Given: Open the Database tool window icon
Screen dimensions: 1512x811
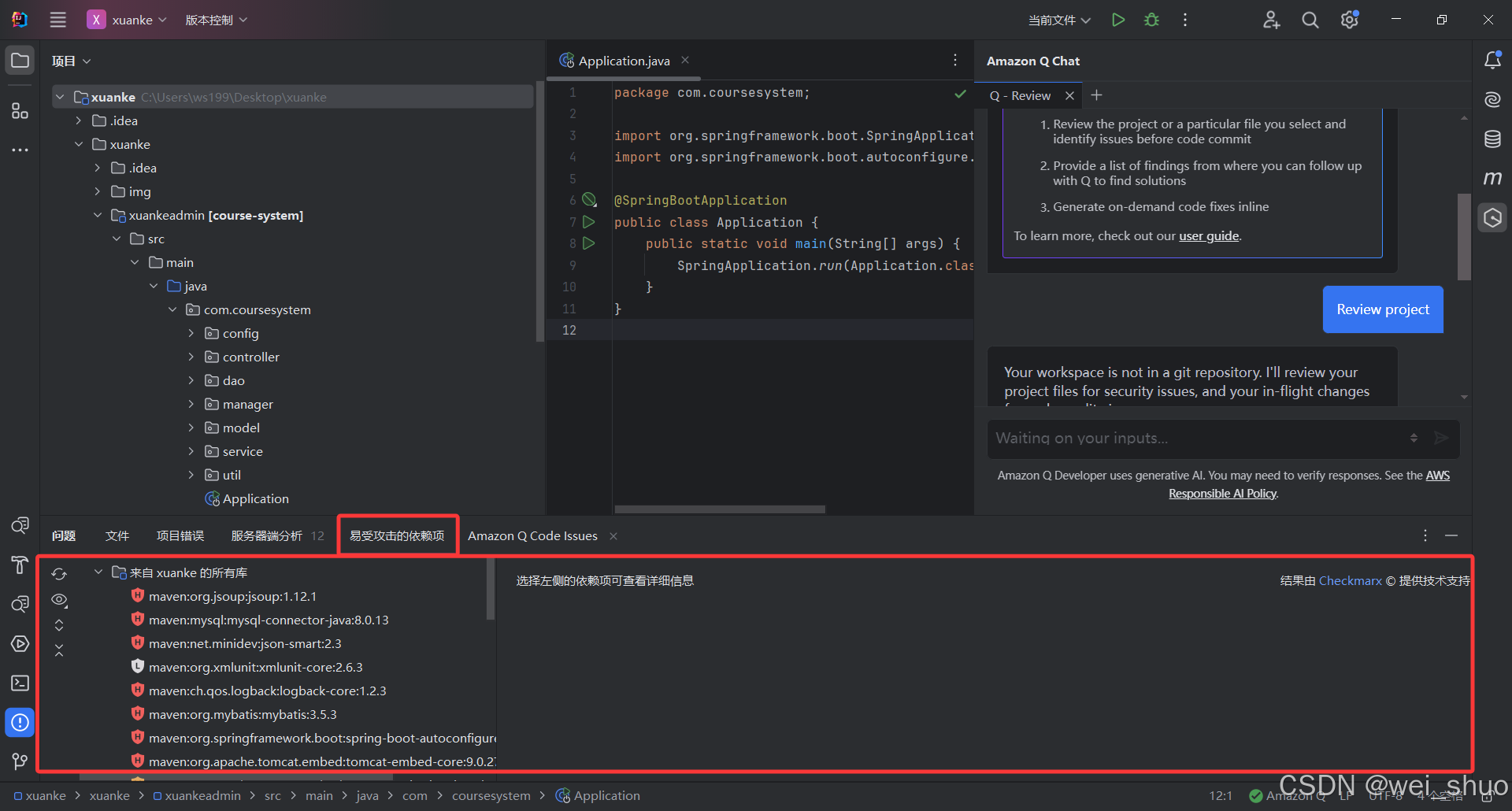Looking at the screenshot, I should [x=1492, y=139].
